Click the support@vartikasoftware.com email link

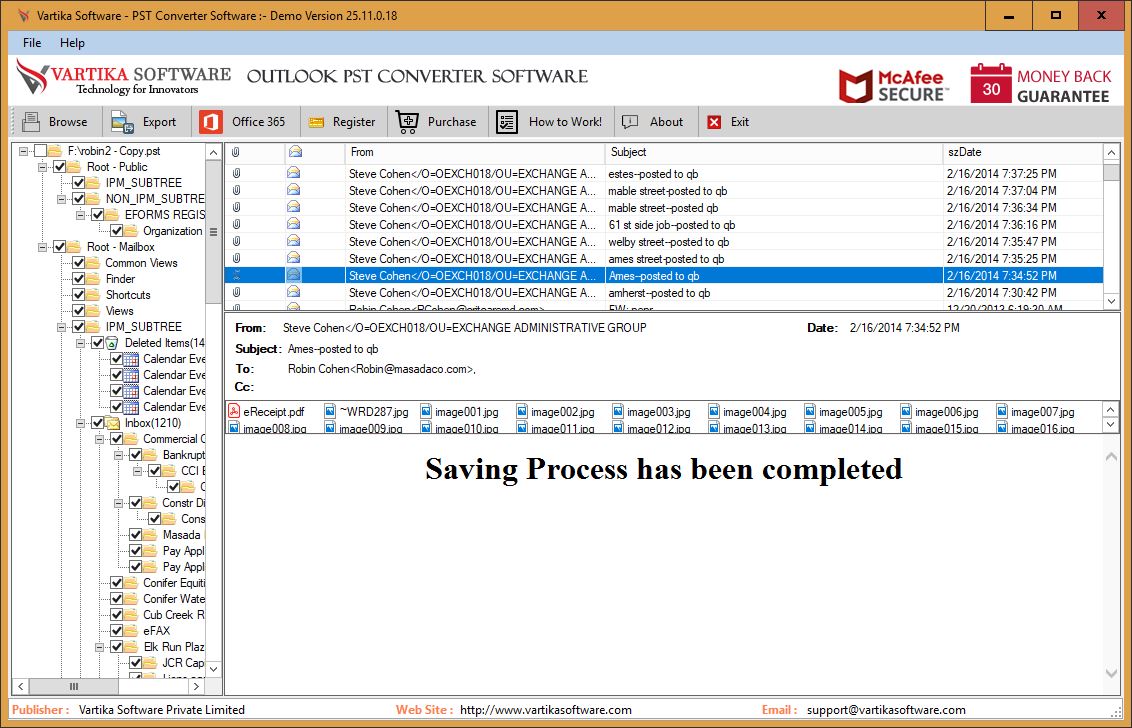point(887,710)
